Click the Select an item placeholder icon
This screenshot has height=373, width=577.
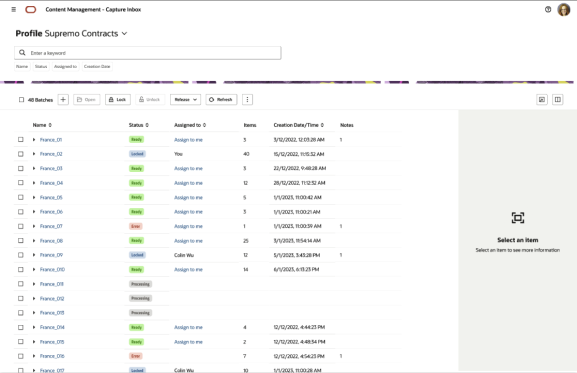518,218
